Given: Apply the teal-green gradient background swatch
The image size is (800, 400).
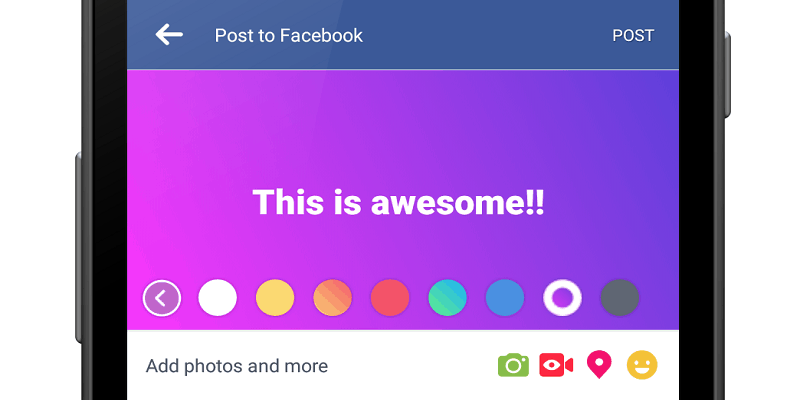Looking at the screenshot, I should point(447,297).
